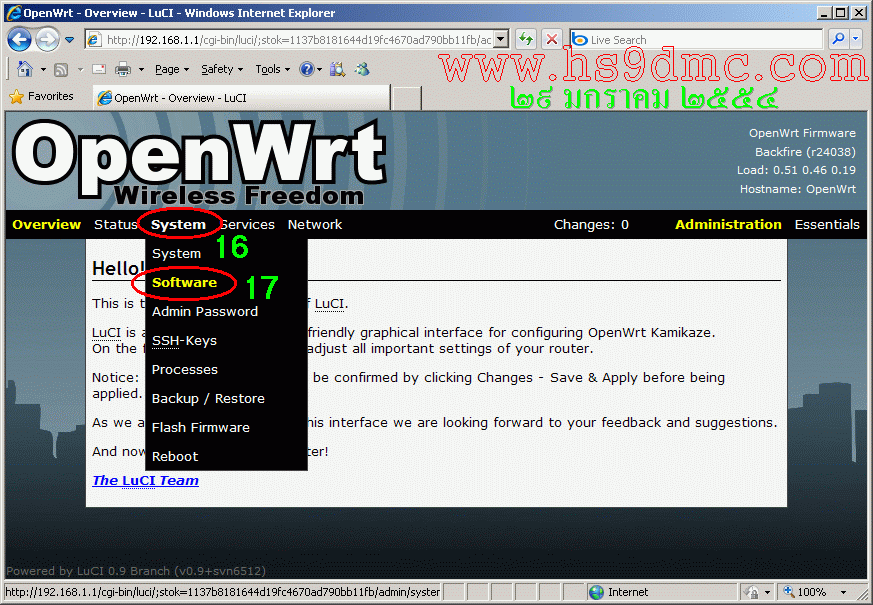Image resolution: width=873 pixels, height=605 pixels.
Task: Click the Hostname: OpenWrt header text
Action: pos(797,189)
